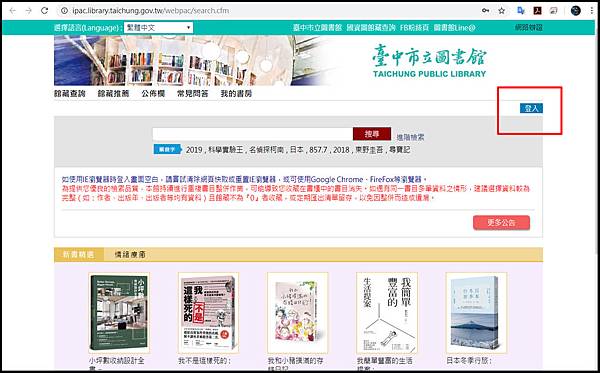Click the browser back arrow
Image resolution: width=600 pixels, height=373 pixels.
[x=13, y=11]
